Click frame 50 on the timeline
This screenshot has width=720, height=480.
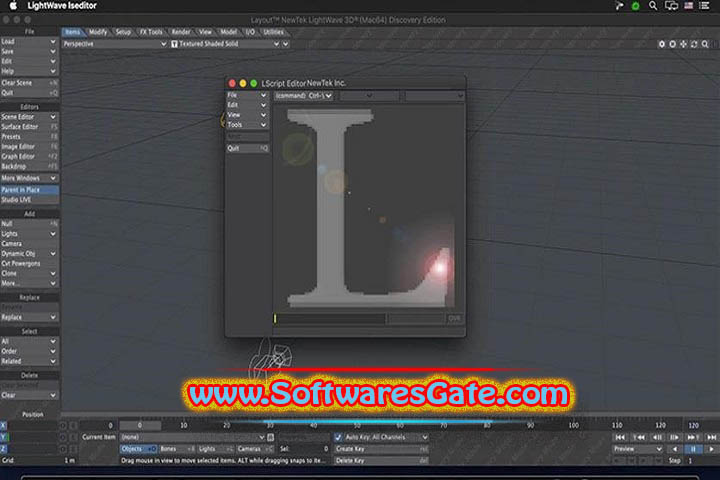coord(357,425)
